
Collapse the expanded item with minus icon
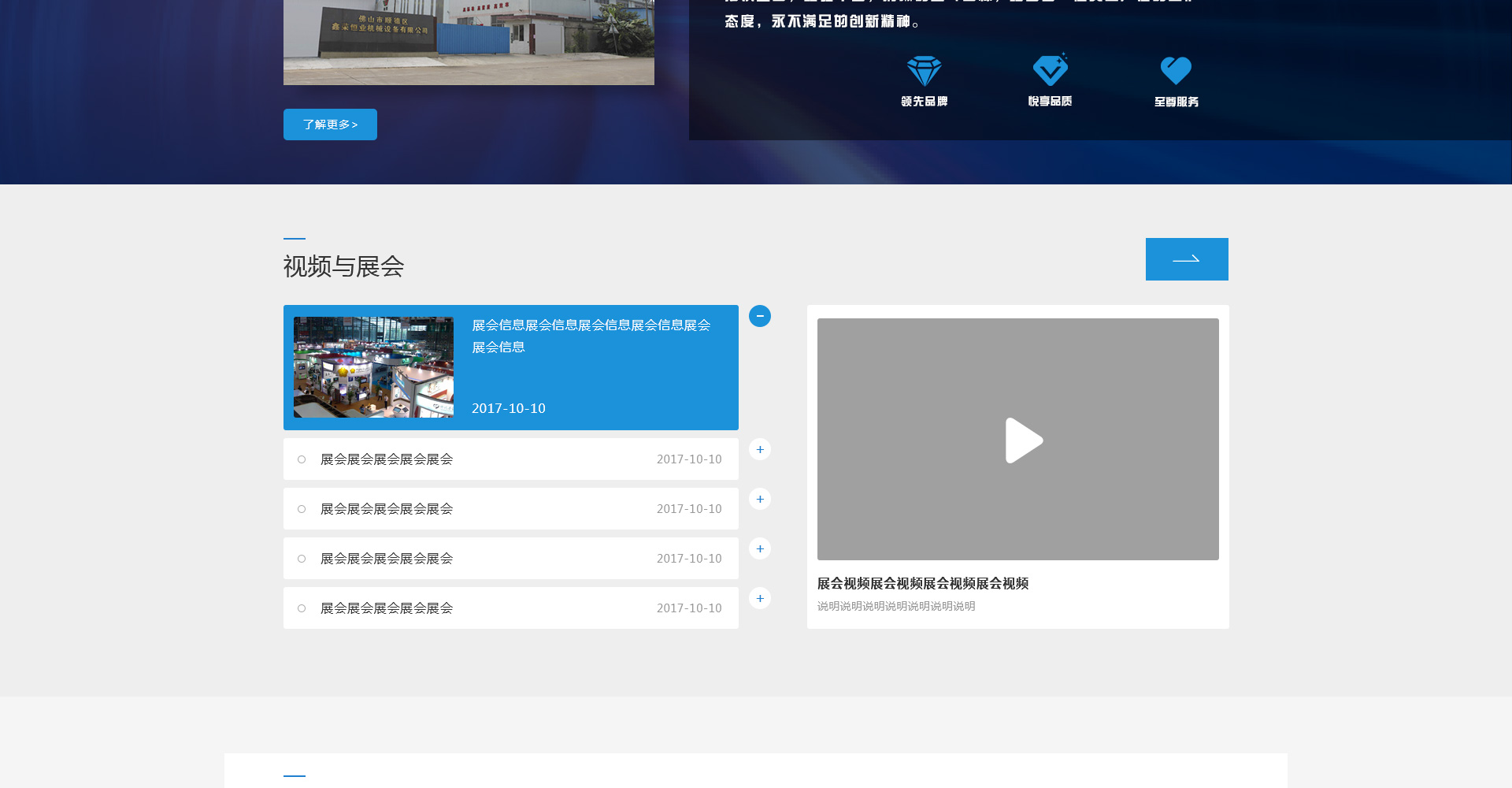(x=759, y=316)
